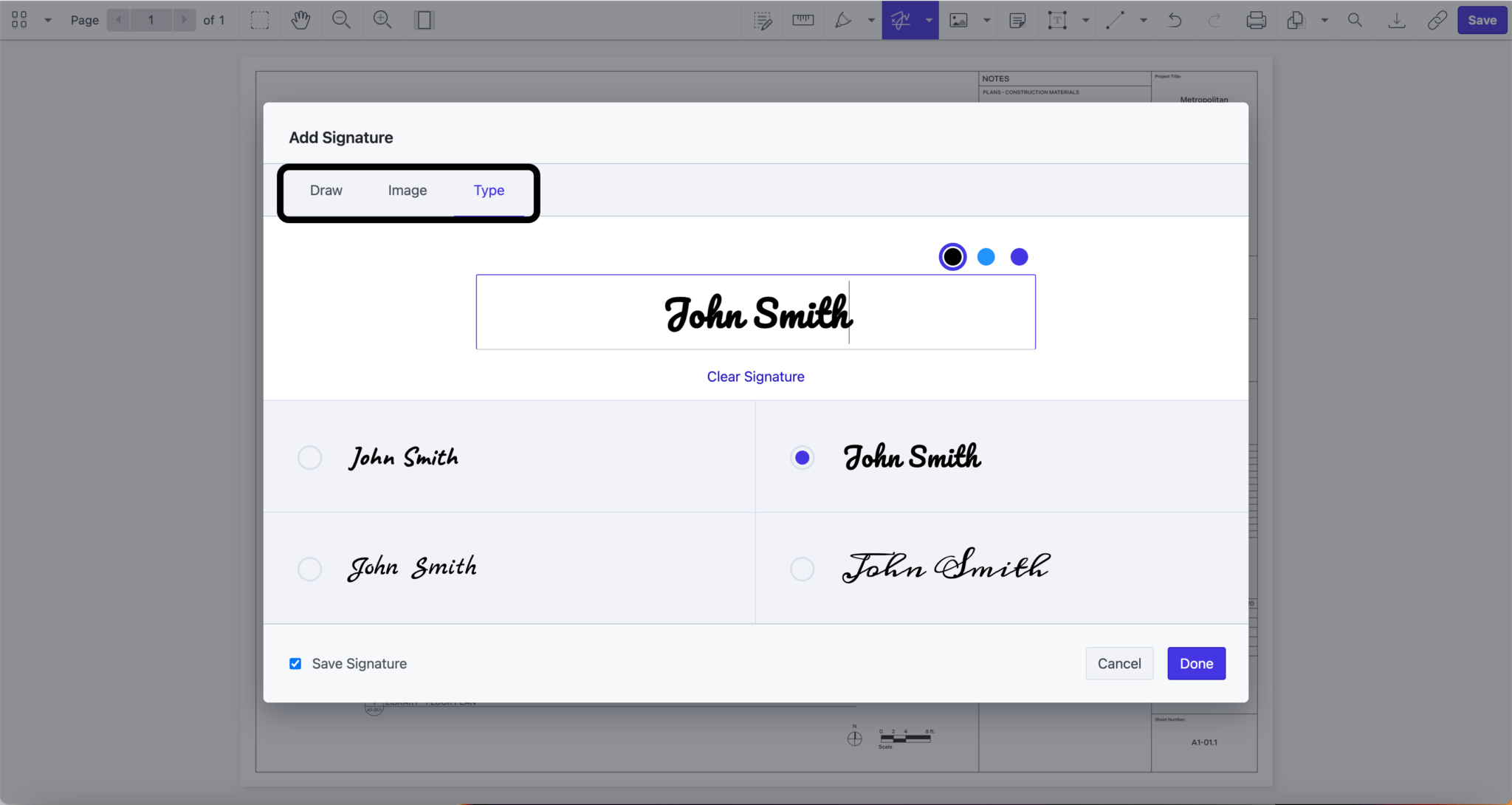Expand the signature tool dropdown
The height and width of the screenshot is (805, 1512).
pos(929,20)
